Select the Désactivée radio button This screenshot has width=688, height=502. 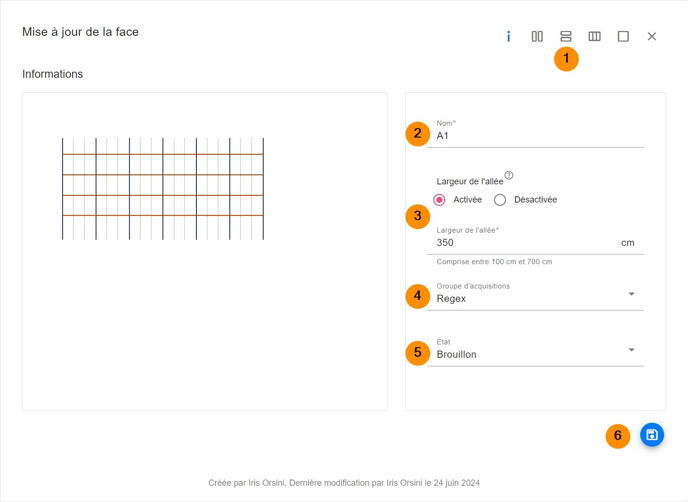[500, 200]
